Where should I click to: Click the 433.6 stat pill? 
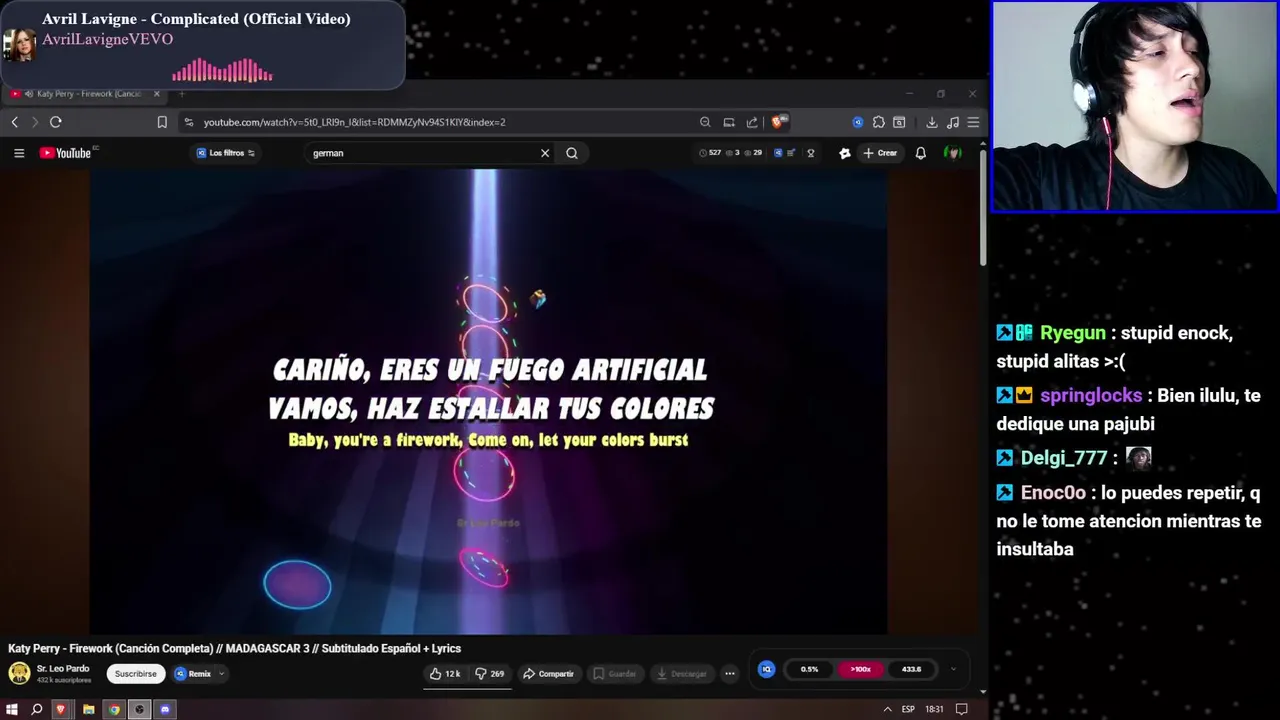(x=911, y=669)
